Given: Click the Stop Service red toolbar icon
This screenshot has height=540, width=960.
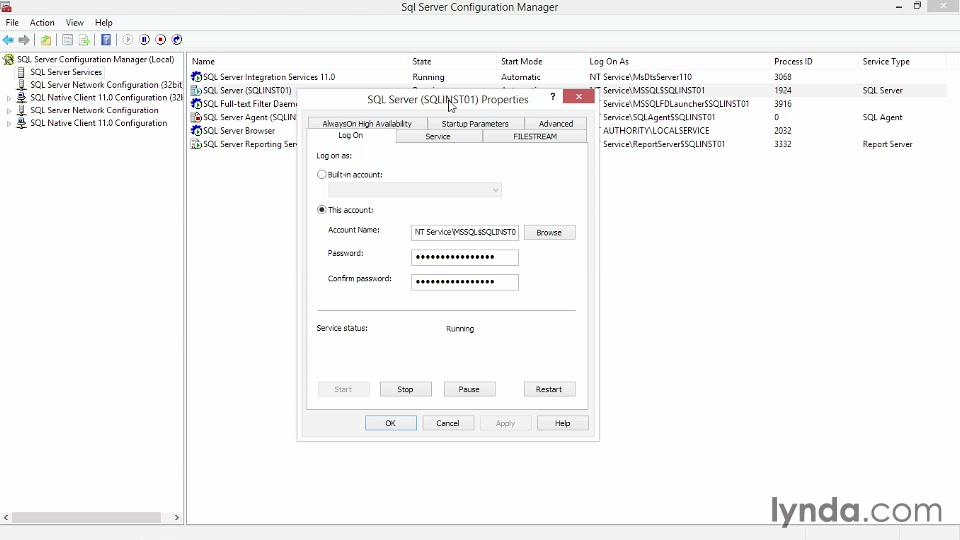Looking at the screenshot, I should (160, 40).
